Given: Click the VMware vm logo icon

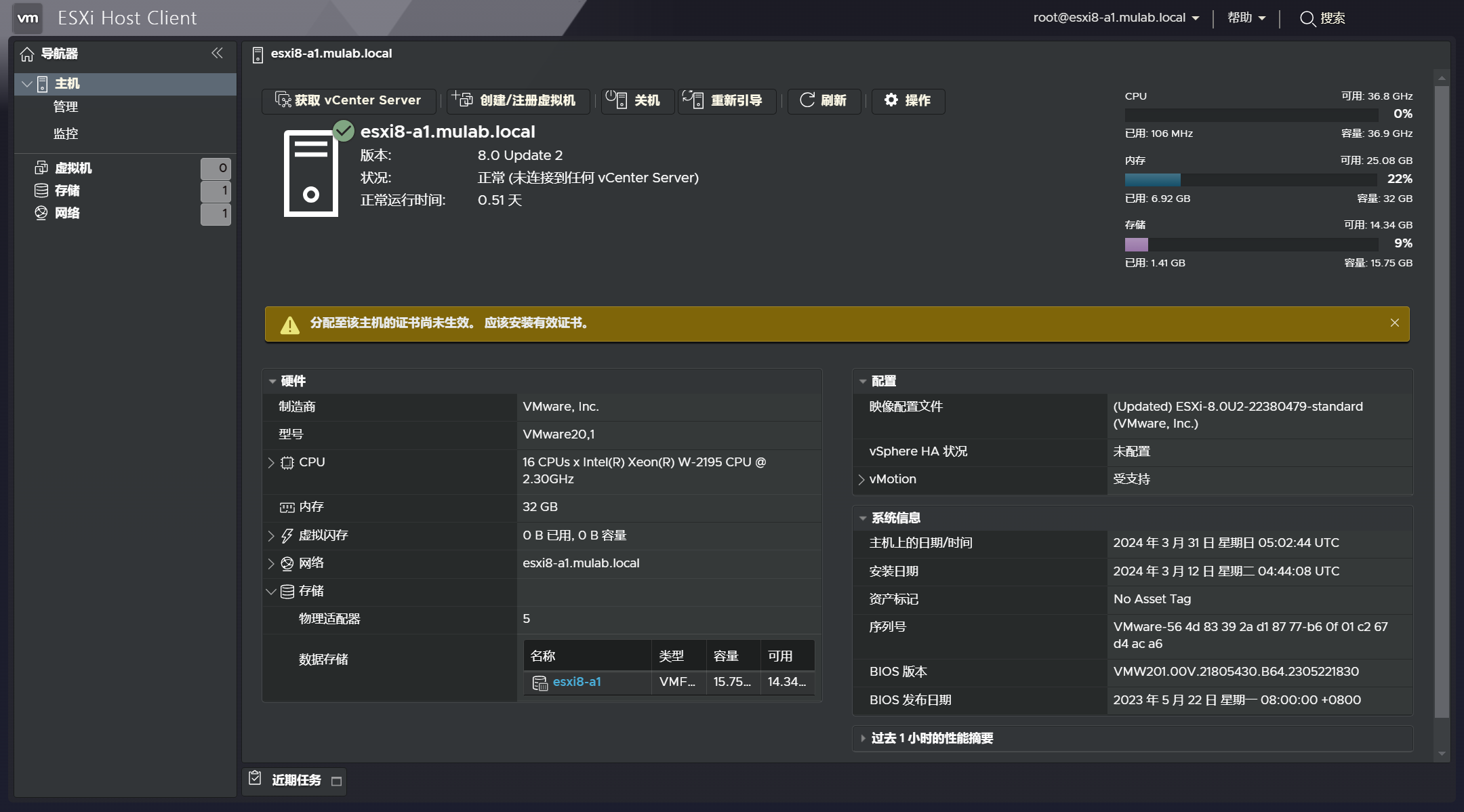Looking at the screenshot, I should tap(28, 18).
